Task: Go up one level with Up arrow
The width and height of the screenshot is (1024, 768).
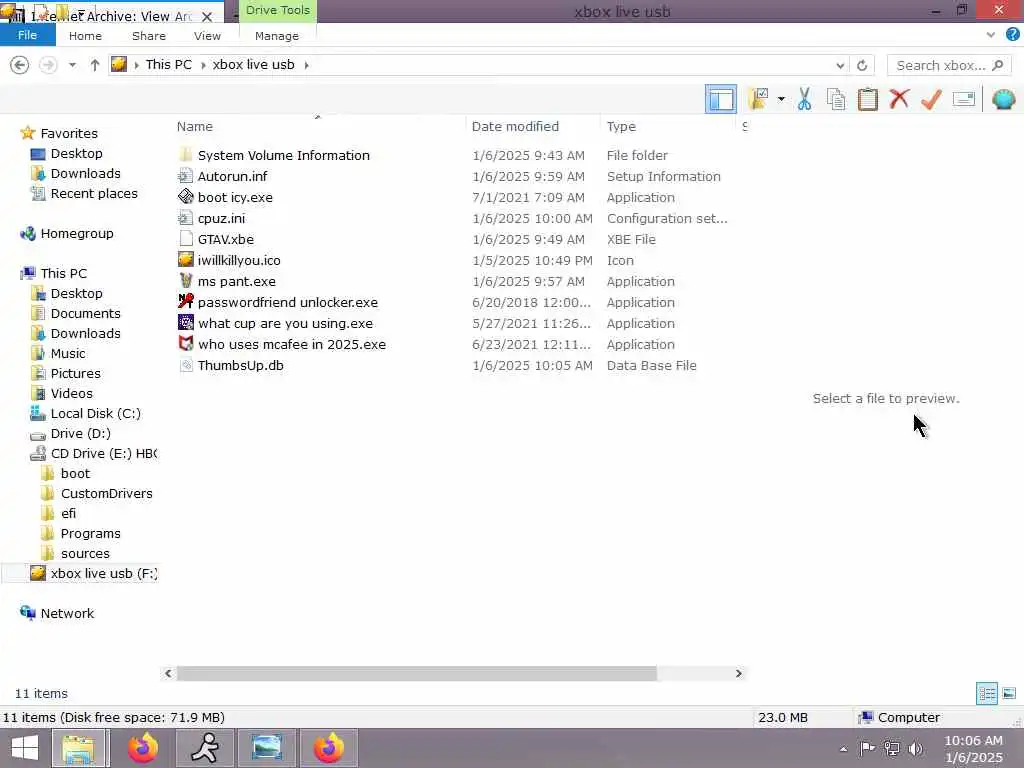Action: 95,65
